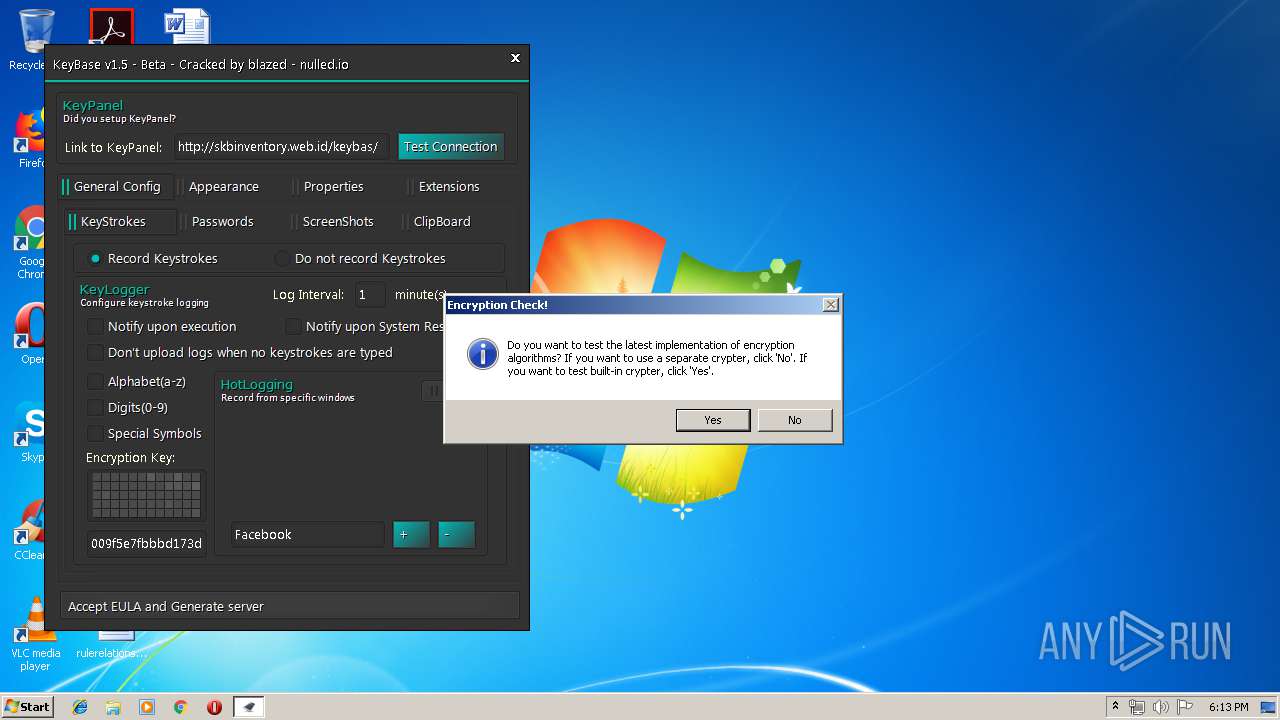This screenshot has width=1280, height=720.
Task: Expand the hidden system tray icons arrow
Action: tap(1116, 707)
